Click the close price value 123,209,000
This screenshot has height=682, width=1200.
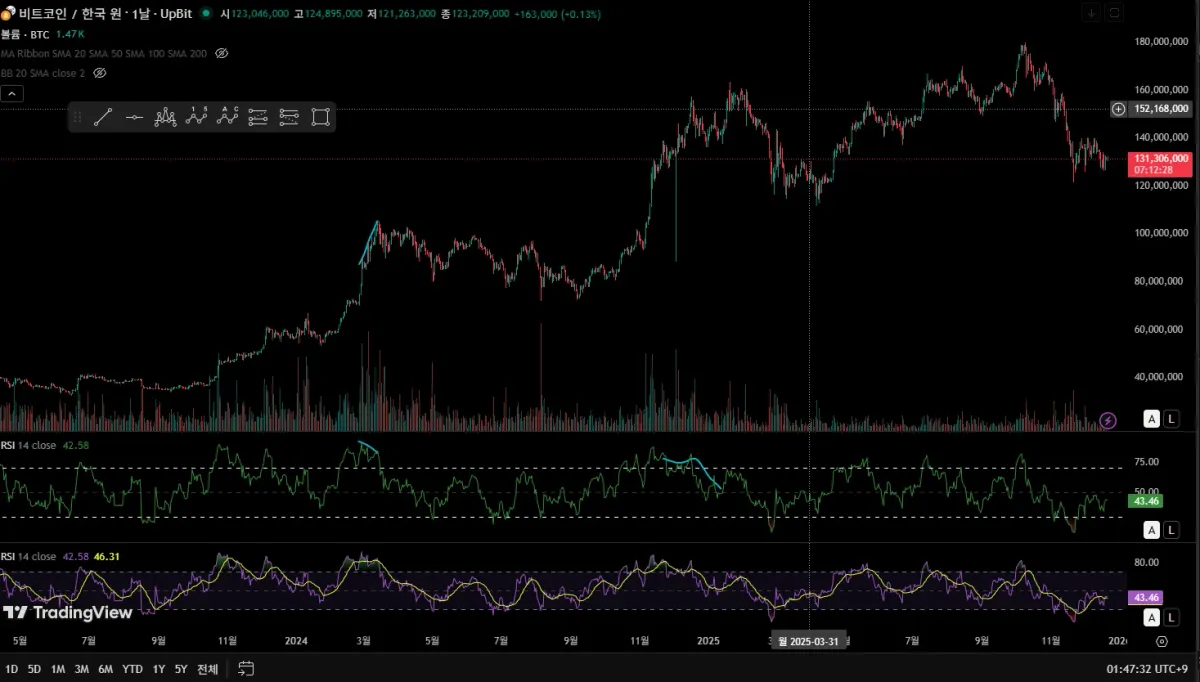[x=480, y=14]
